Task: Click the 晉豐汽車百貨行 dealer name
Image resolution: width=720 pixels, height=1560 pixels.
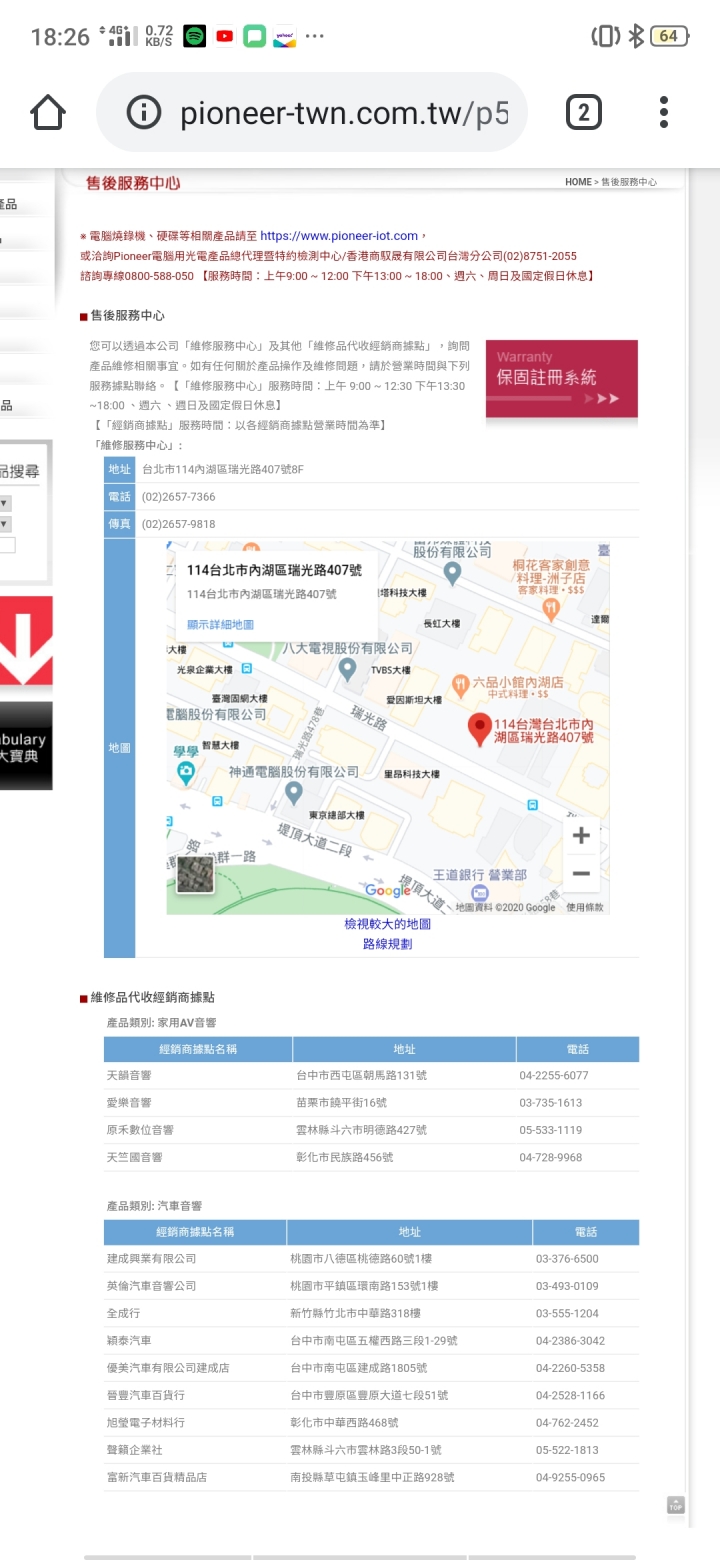Action: pyautogui.click(x=146, y=1395)
